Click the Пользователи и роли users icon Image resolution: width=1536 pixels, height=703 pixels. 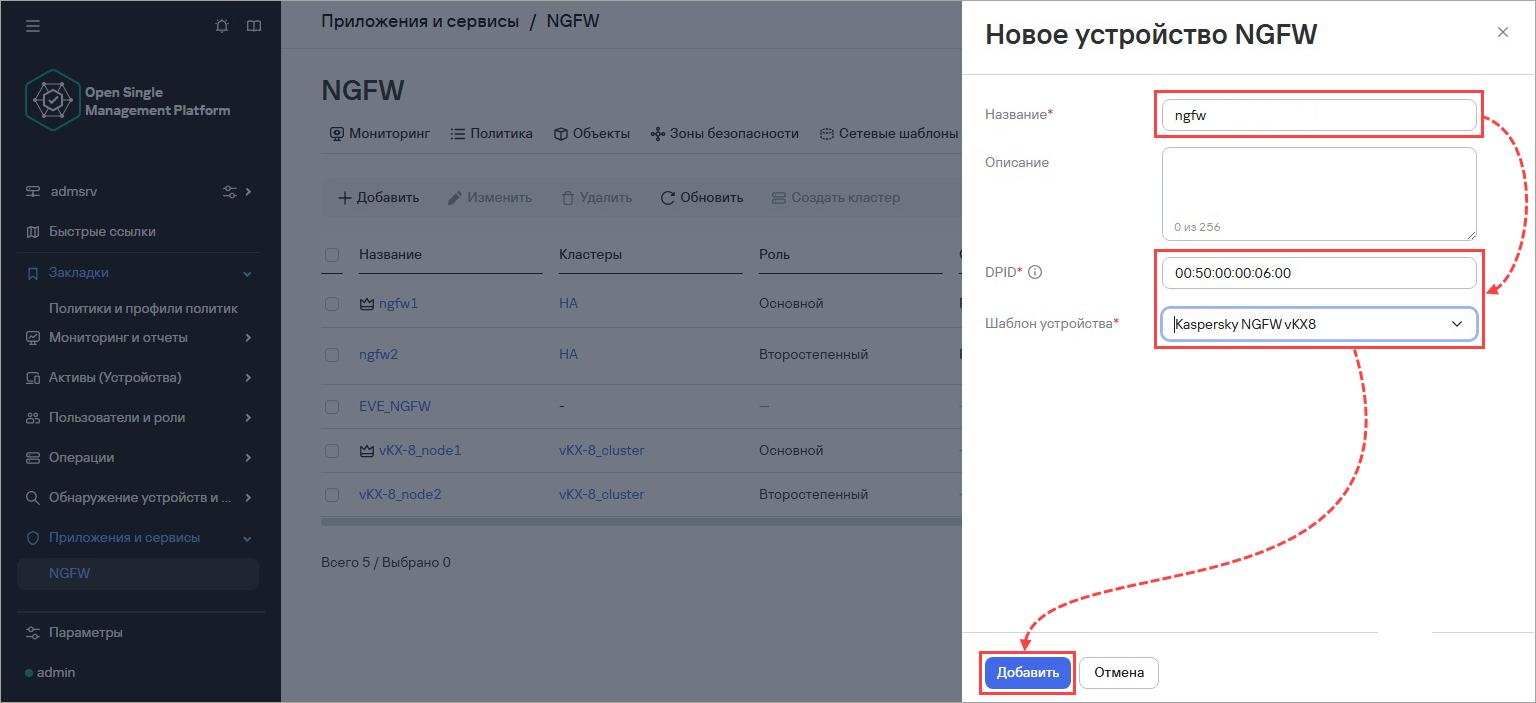[33, 418]
